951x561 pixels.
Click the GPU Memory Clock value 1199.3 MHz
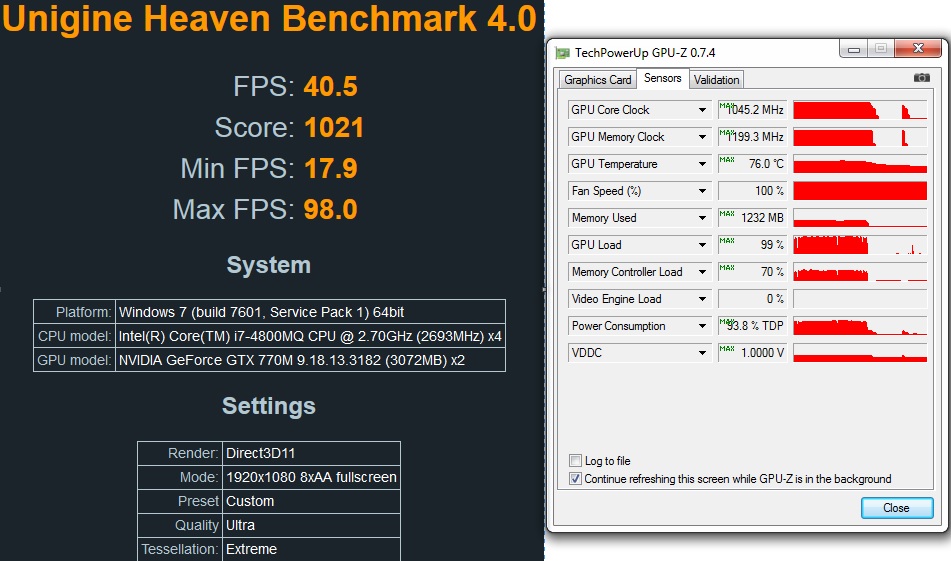[752, 137]
